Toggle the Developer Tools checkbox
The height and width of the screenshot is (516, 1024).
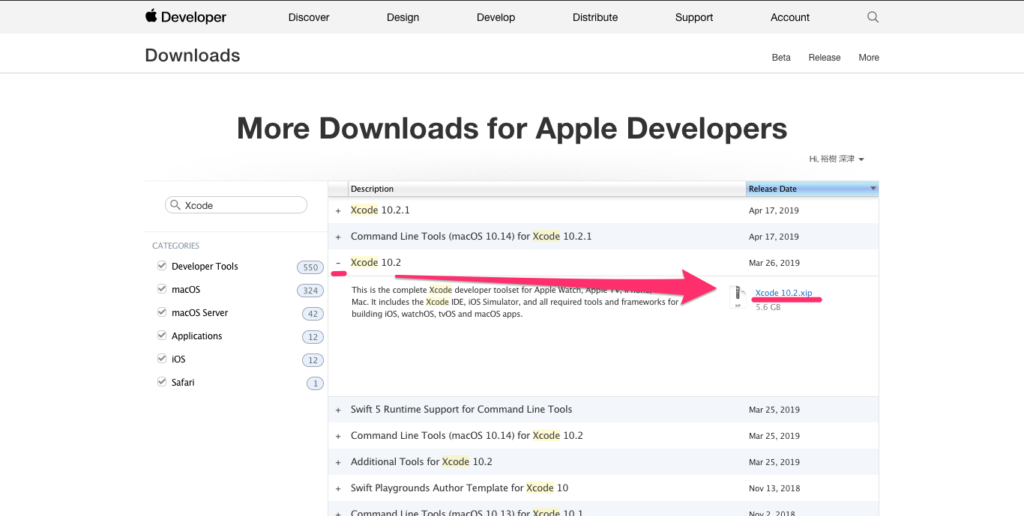(x=161, y=266)
